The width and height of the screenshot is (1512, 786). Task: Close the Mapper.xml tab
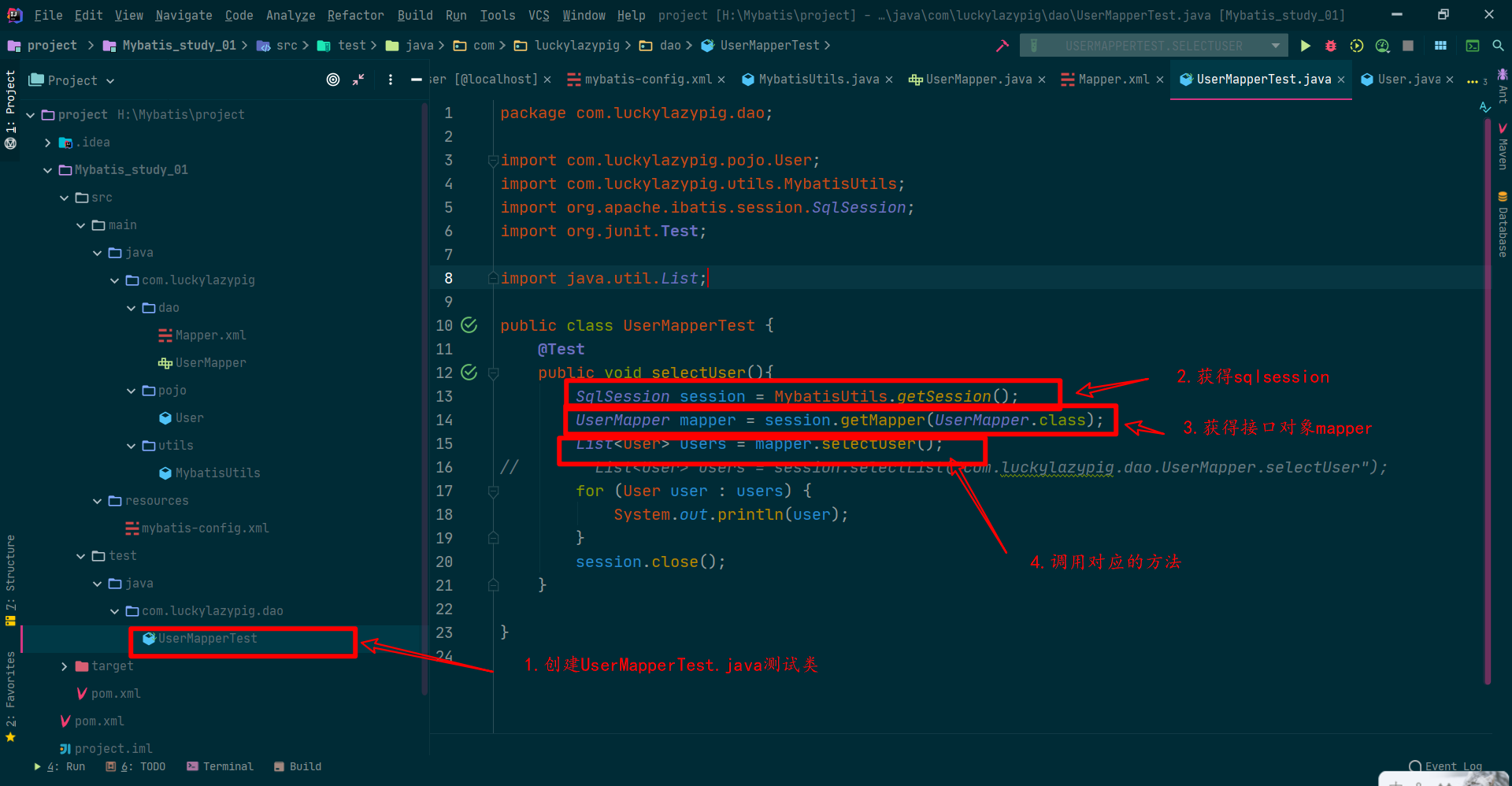1160,80
